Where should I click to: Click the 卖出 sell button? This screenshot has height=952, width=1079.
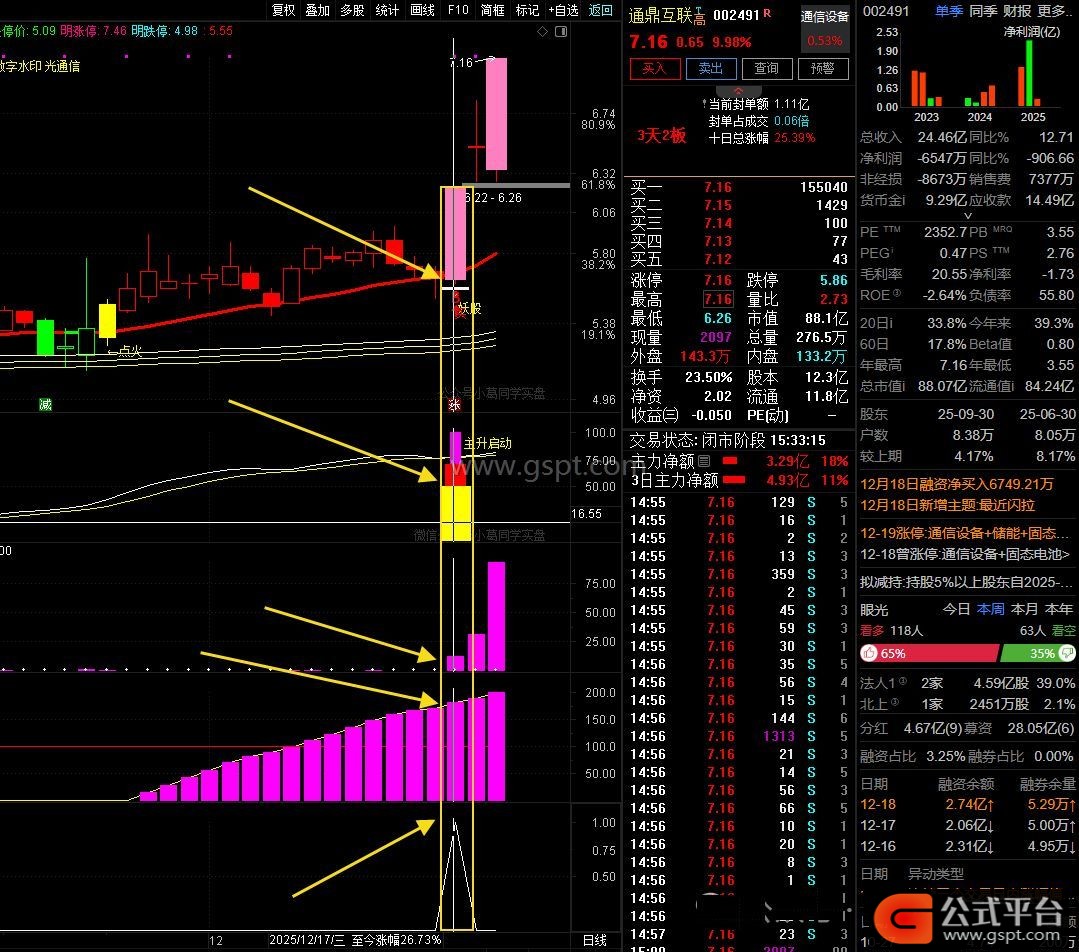(x=711, y=69)
